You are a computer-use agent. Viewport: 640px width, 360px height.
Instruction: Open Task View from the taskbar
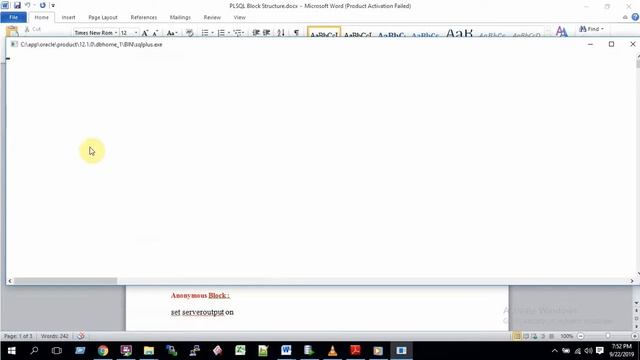pos(57,351)
